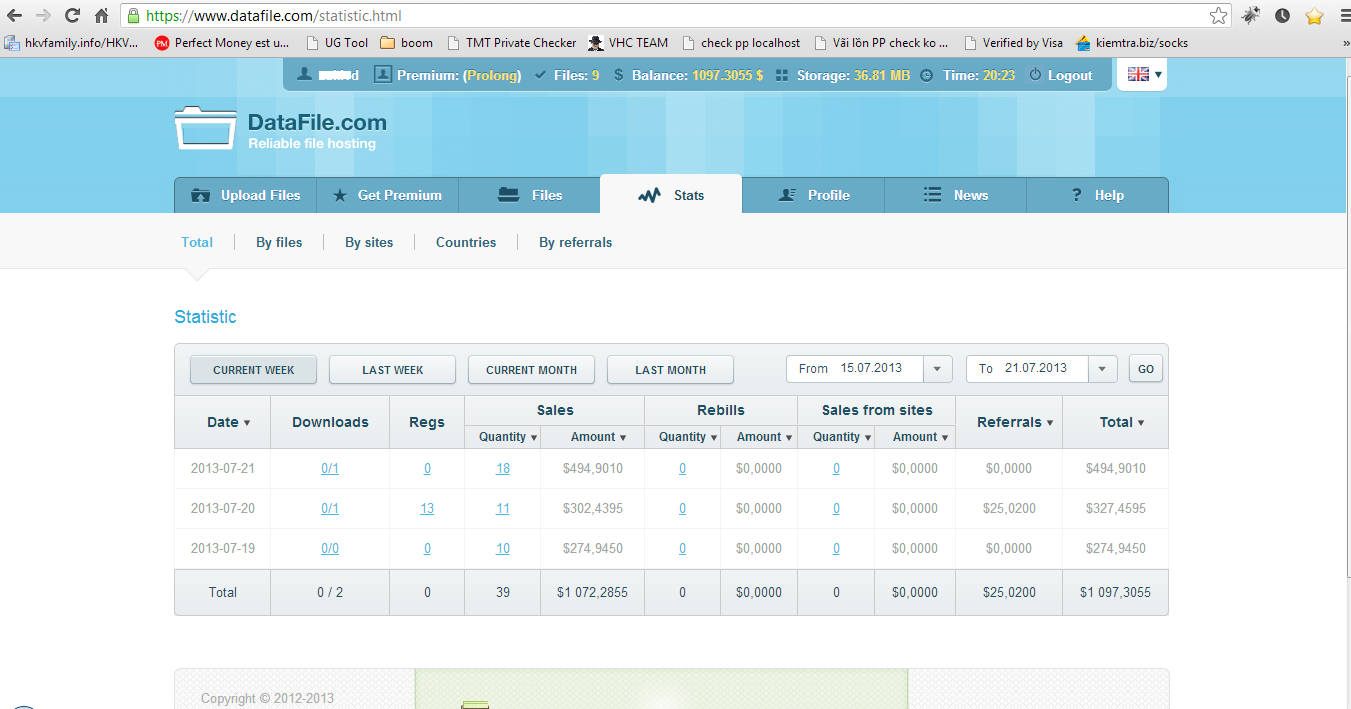Open the browser home page

[x=101, y=16]
